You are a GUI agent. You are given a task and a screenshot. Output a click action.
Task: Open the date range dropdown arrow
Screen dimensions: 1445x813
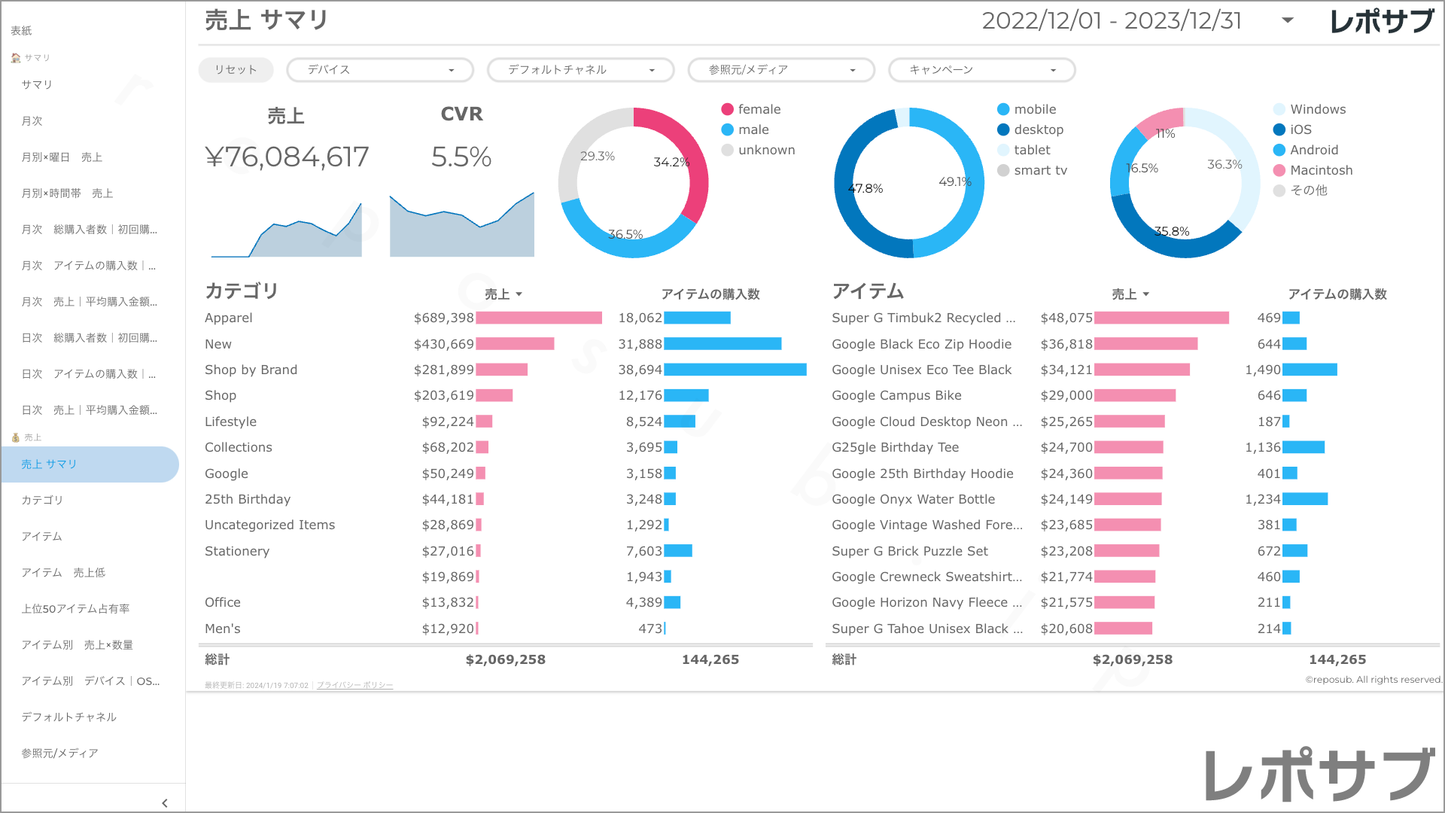point(1287,21)
